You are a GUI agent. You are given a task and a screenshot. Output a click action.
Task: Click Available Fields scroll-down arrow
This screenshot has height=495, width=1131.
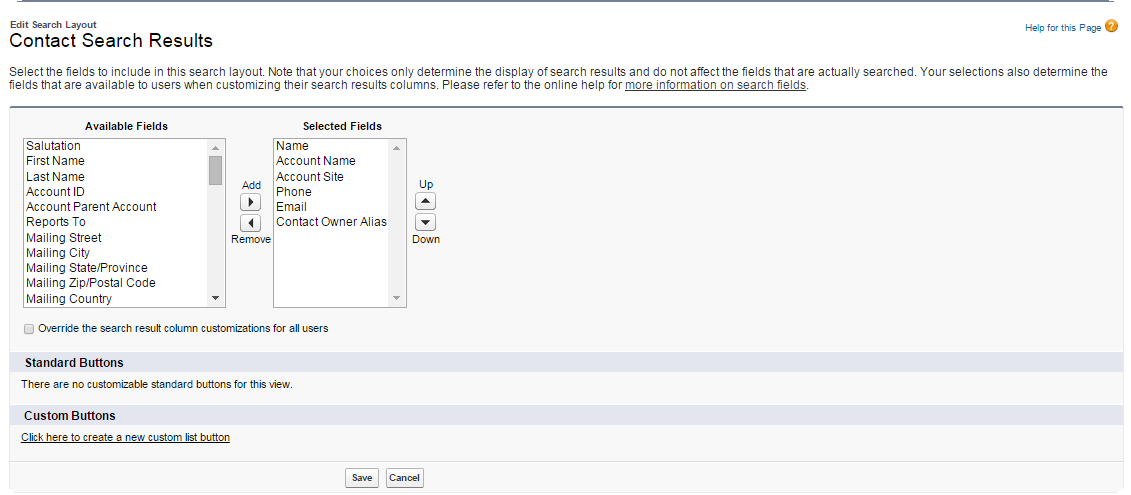(215, 298)
